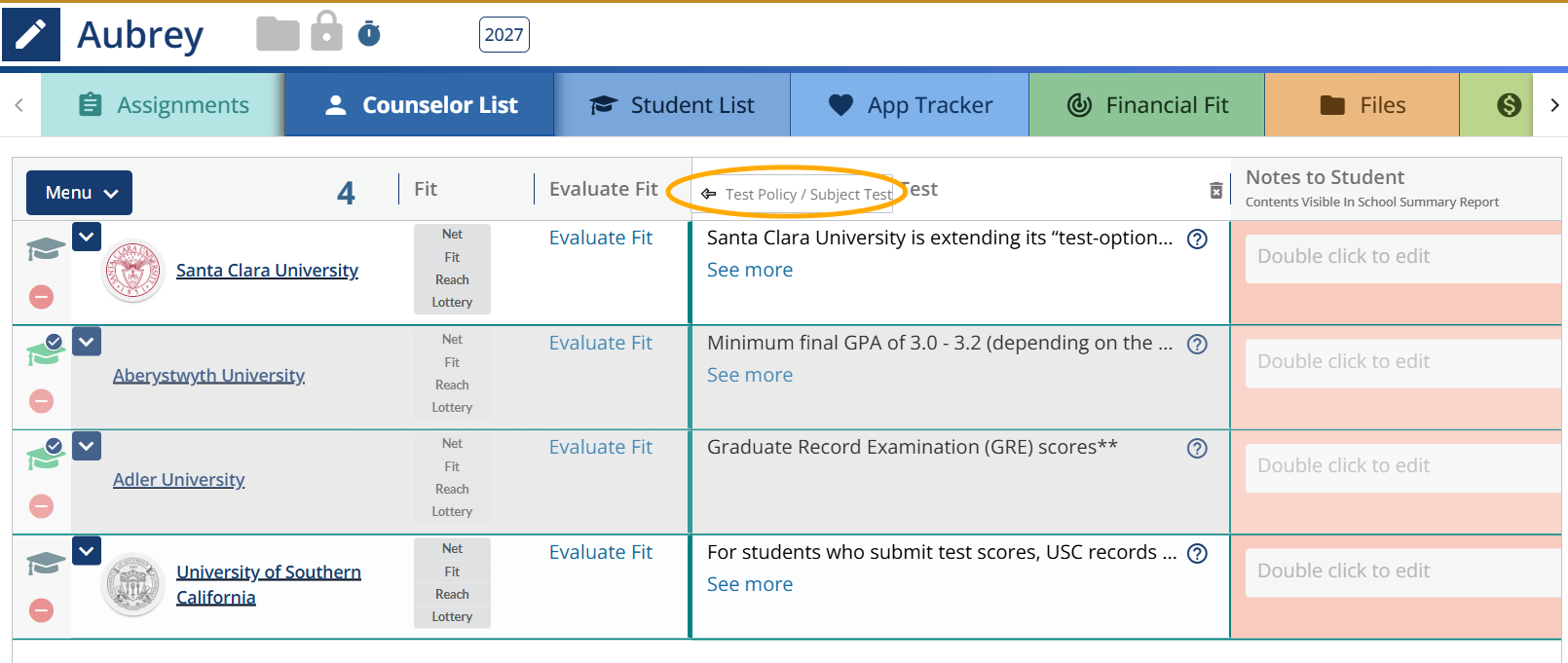This screenshot has width=1568, height=663.
Task: Open help icon for Santa Clara test policy
Action: click(x=1198, y=239)
